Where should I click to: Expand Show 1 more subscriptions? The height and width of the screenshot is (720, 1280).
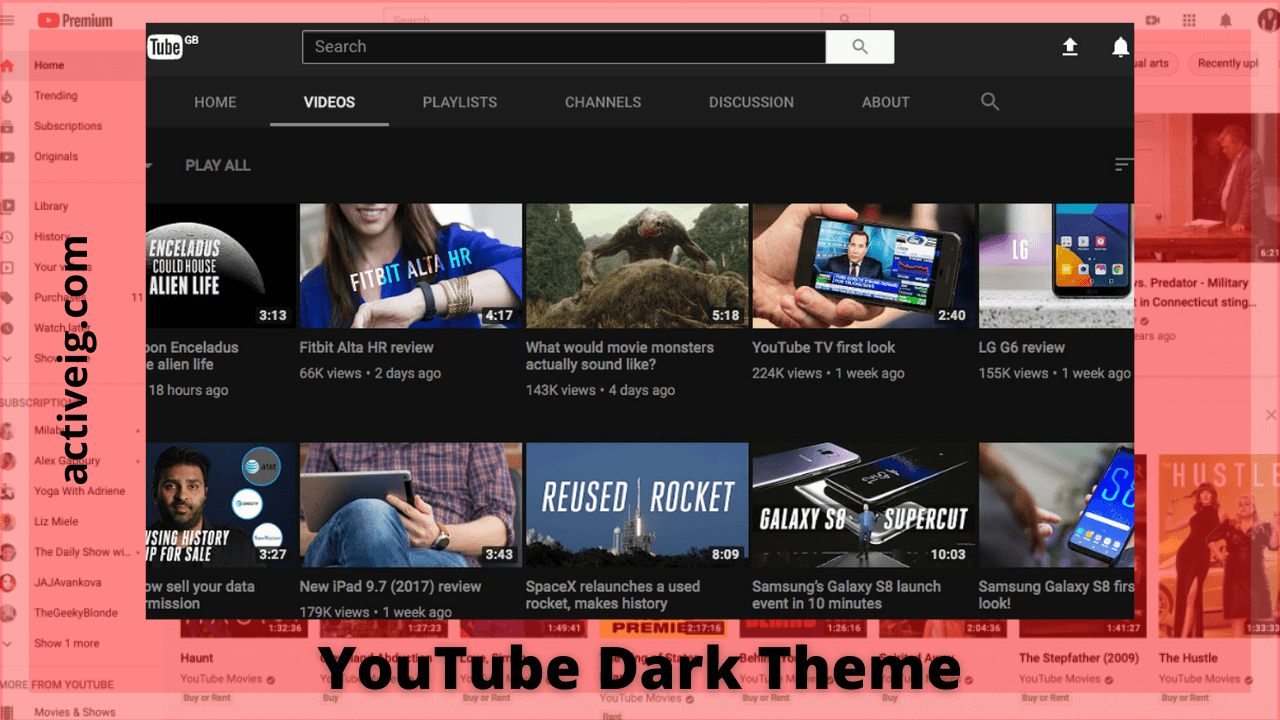tap(67, 643)
